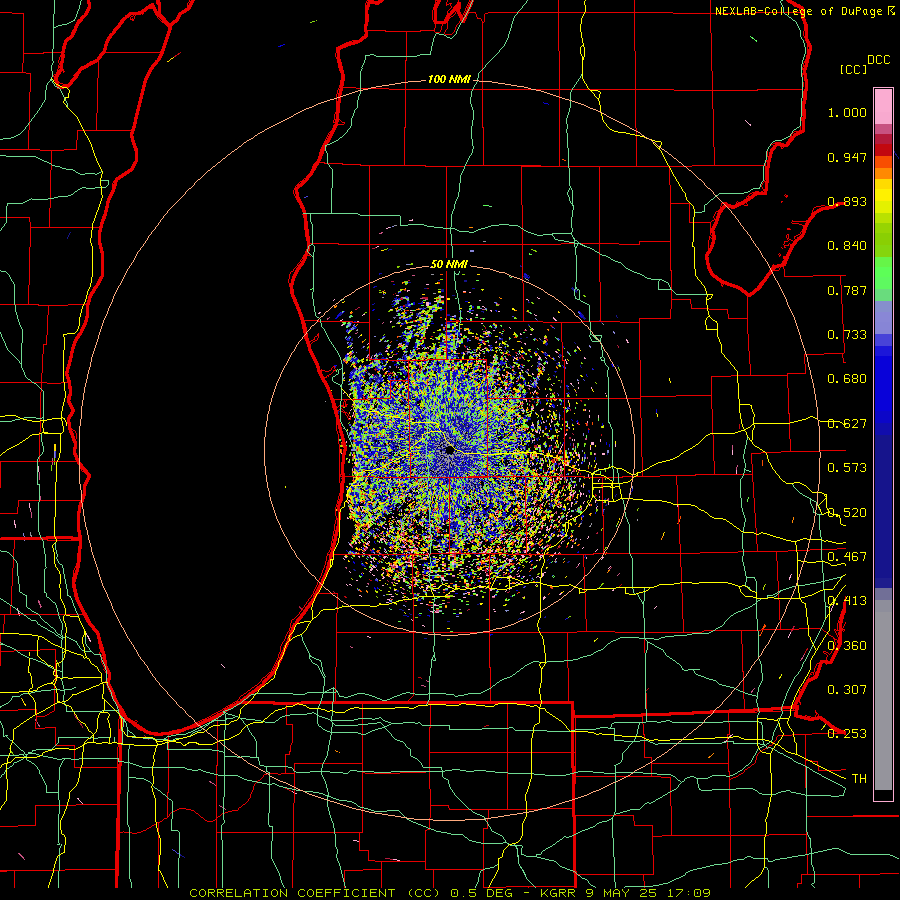Select the 0.733 scale value
Viewport: 900px width, 900px height.
[x=847, y=335]
